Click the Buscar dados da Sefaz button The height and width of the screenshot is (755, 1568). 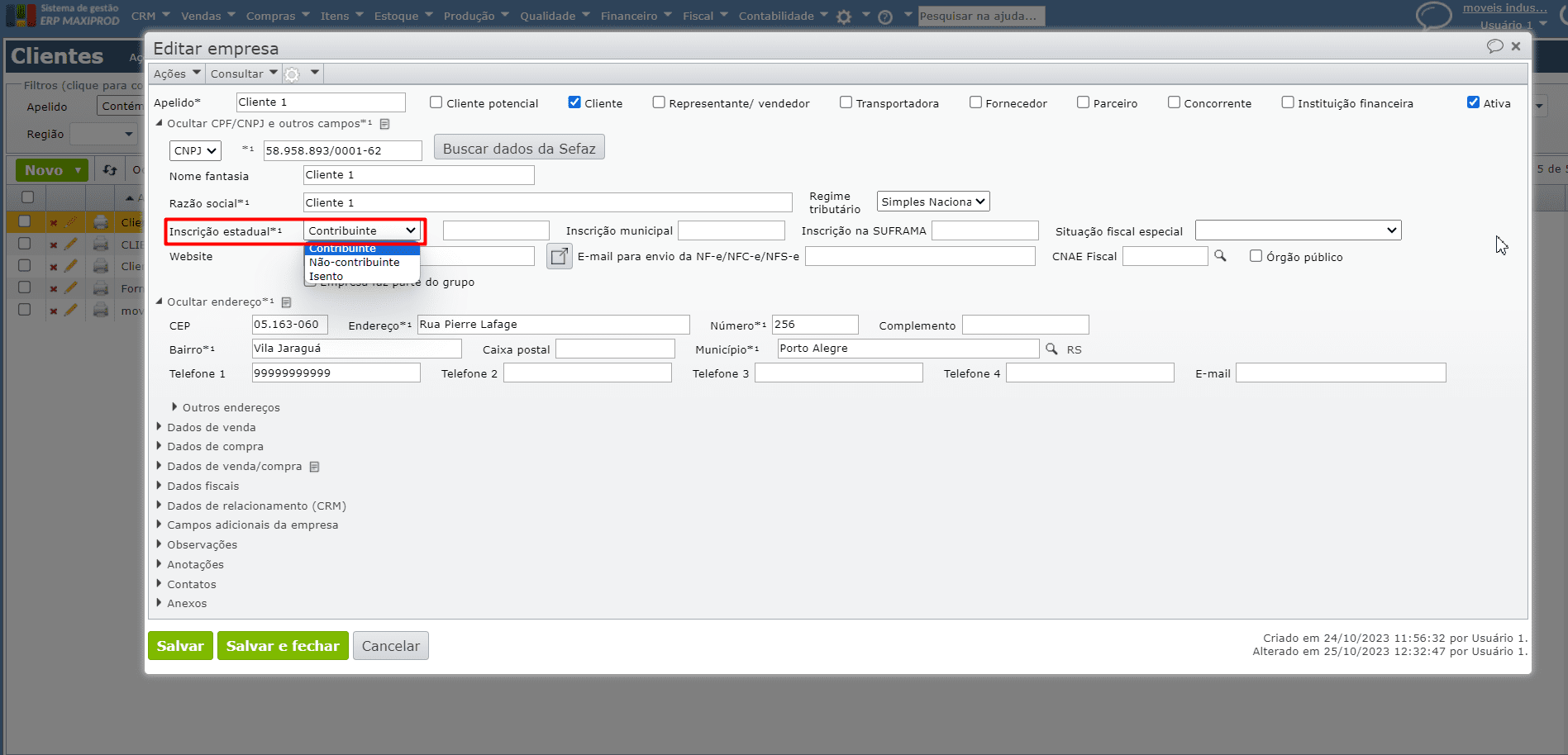pos(519,148)
